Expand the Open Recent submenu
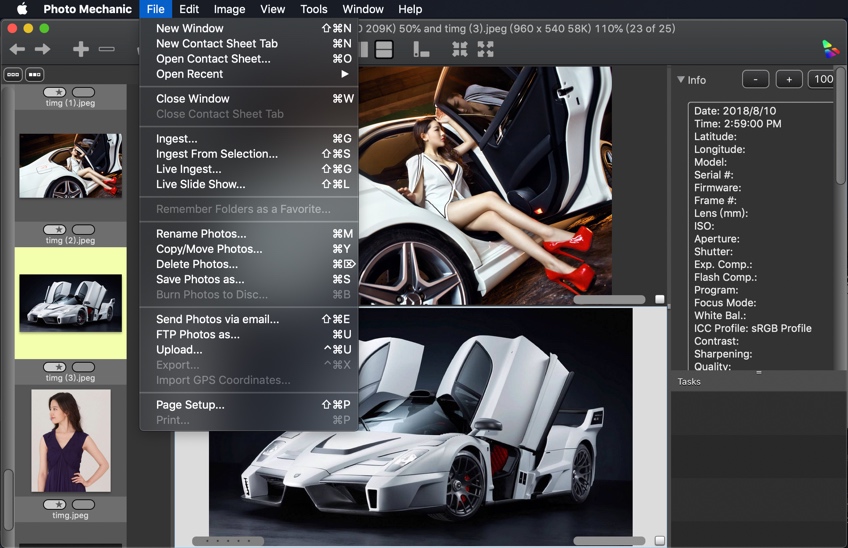 (249, 74)
